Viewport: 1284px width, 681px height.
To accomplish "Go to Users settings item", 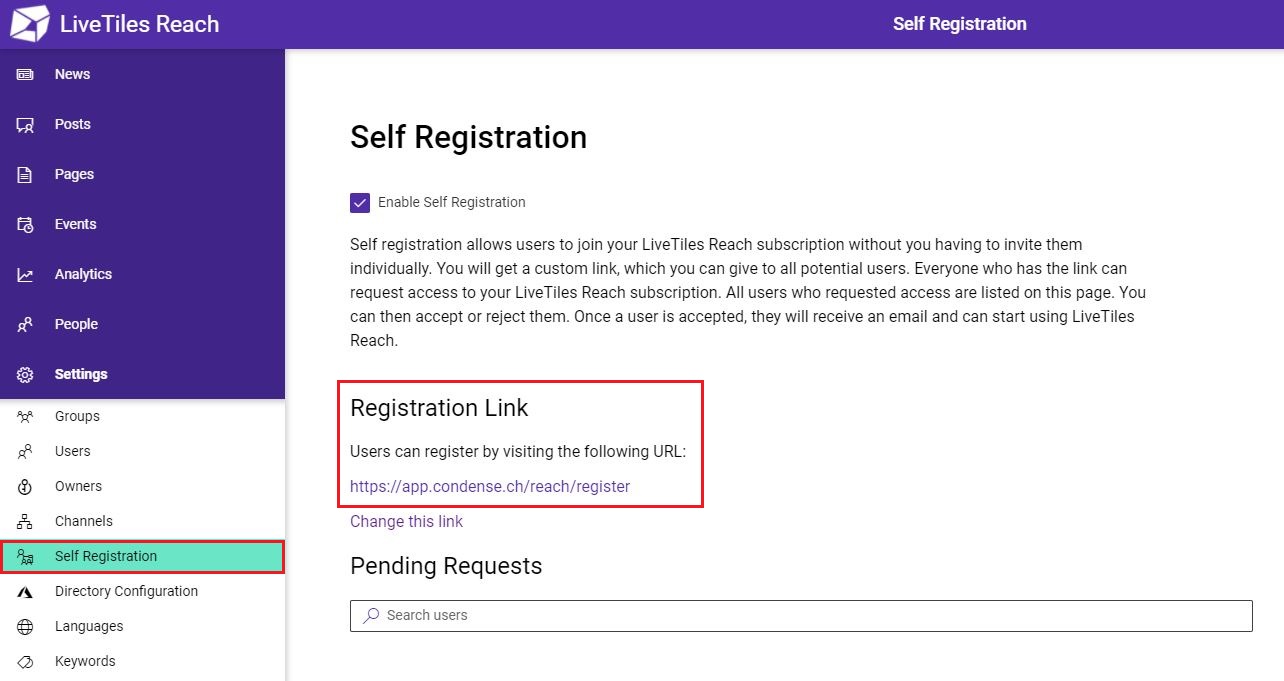I will click(x=142, y=451).
